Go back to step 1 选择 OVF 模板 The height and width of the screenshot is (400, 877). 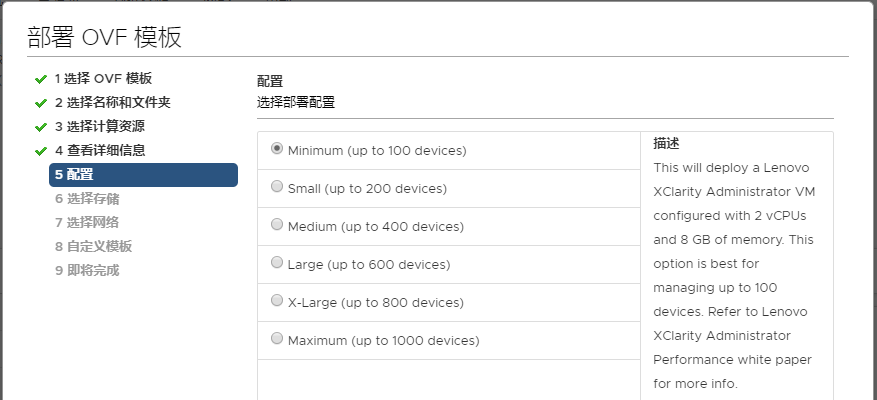pos(103,79)
